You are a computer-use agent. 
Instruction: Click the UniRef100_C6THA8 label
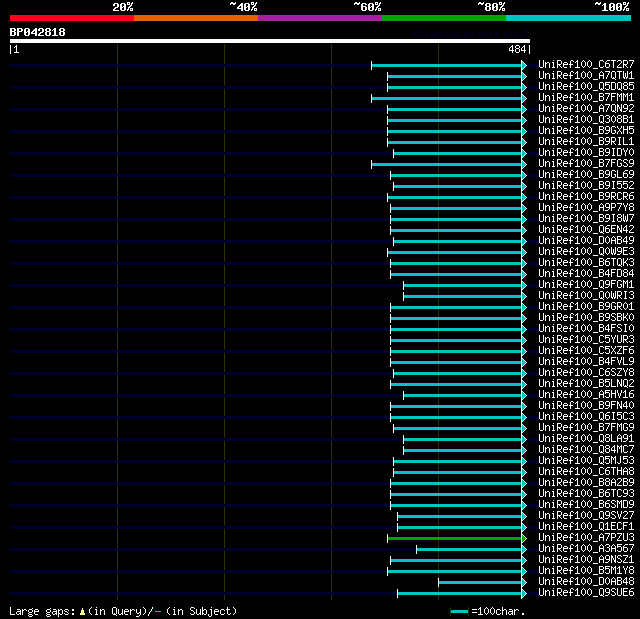(x=586, y=472)
